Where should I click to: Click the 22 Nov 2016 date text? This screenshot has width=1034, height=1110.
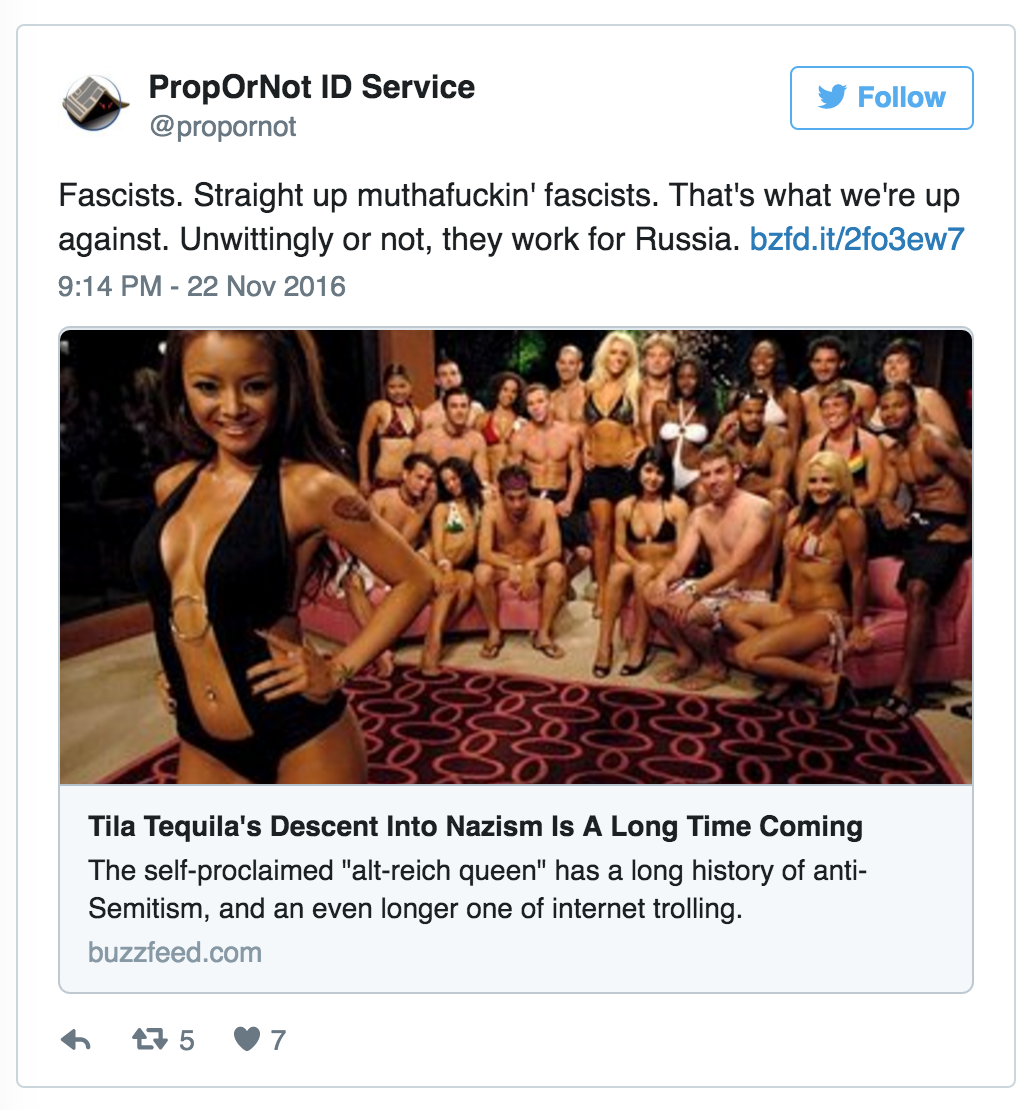click(x=266, y=287)
